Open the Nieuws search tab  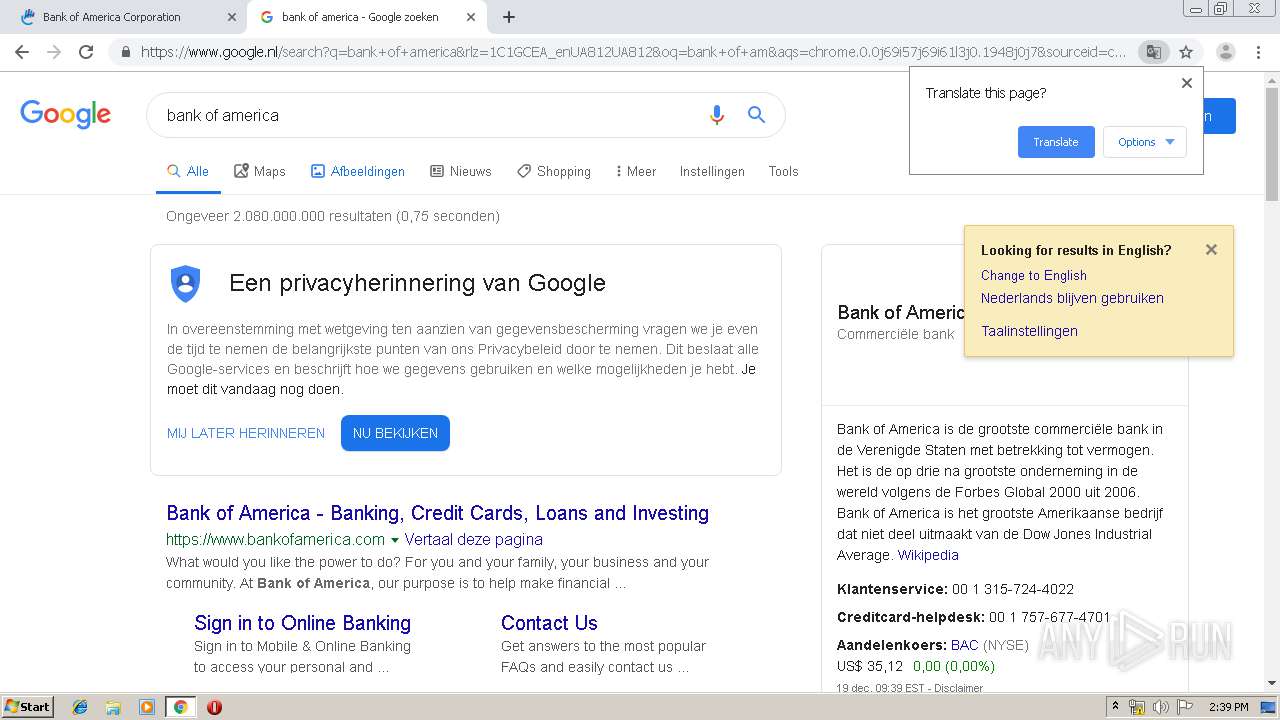pyautogui.click(x=461, y=171)
